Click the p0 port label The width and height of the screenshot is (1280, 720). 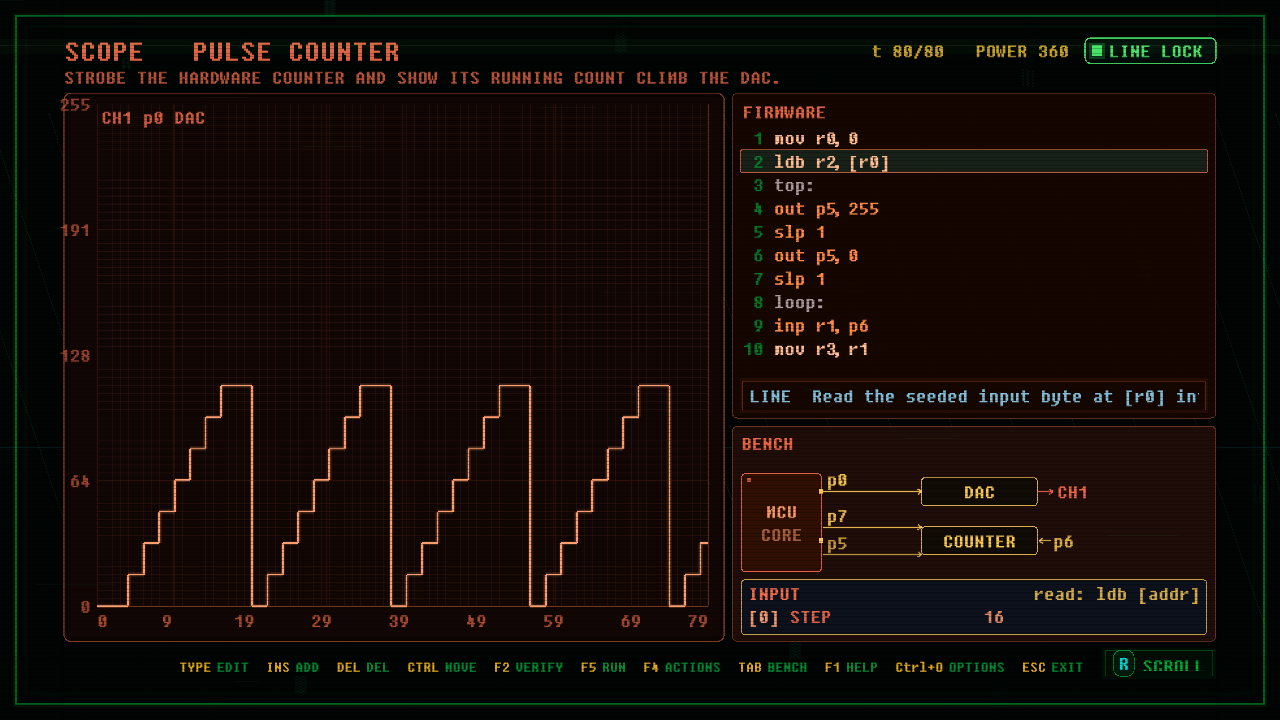pos(836,481)
